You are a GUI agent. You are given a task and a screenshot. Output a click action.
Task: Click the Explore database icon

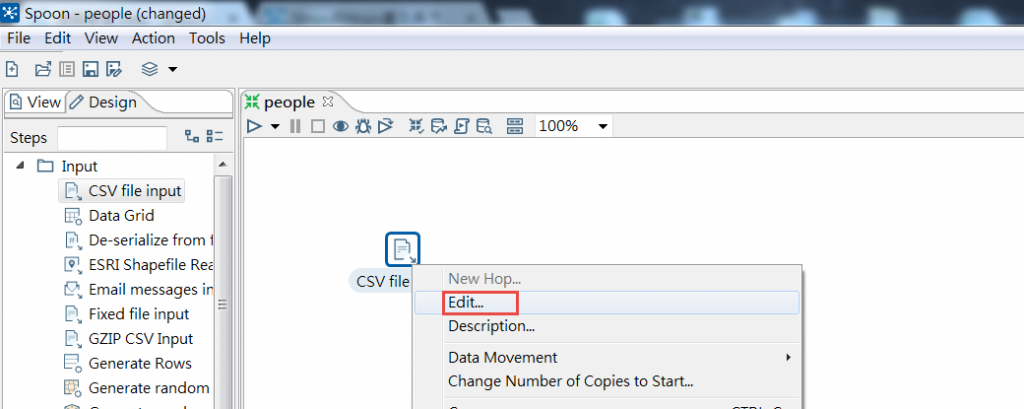coord(484,126)
